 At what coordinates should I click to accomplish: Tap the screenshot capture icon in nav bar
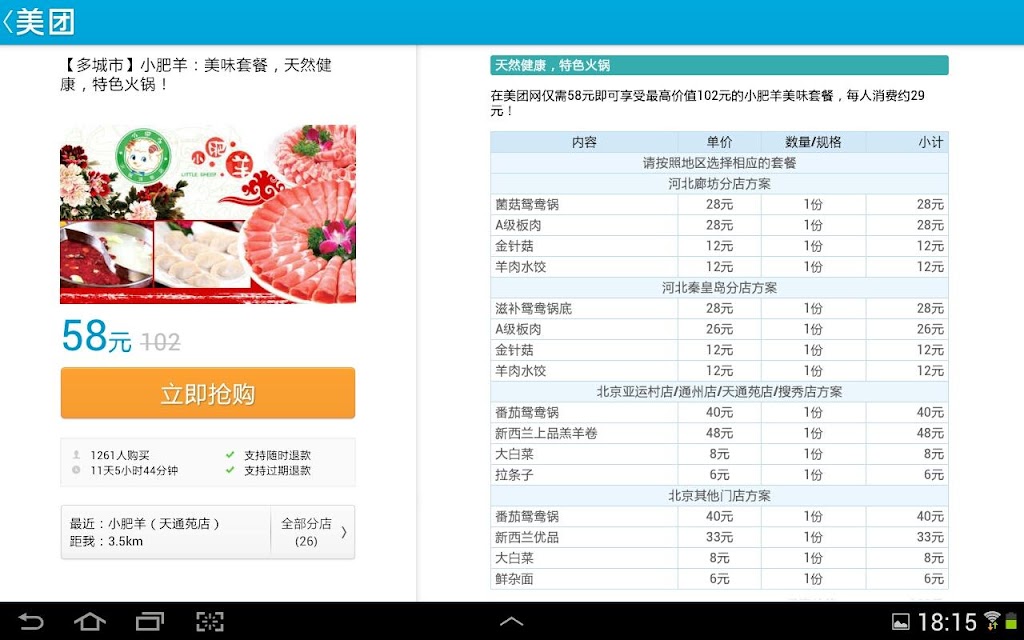click(210, 621)
